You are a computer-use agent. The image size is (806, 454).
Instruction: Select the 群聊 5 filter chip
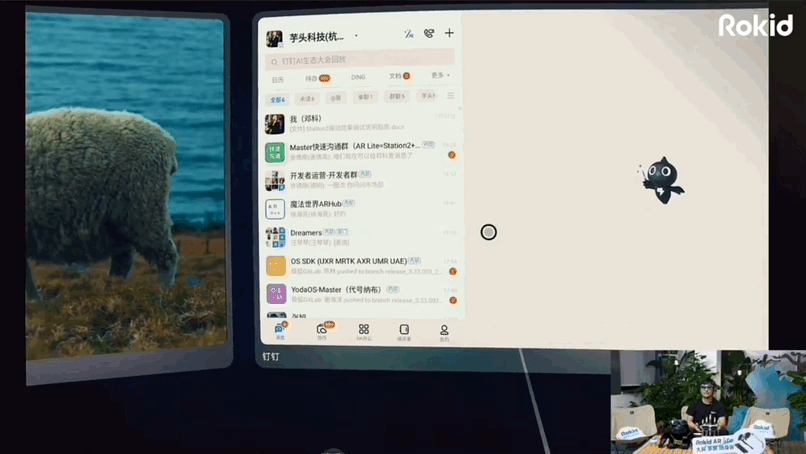(397, 96)
